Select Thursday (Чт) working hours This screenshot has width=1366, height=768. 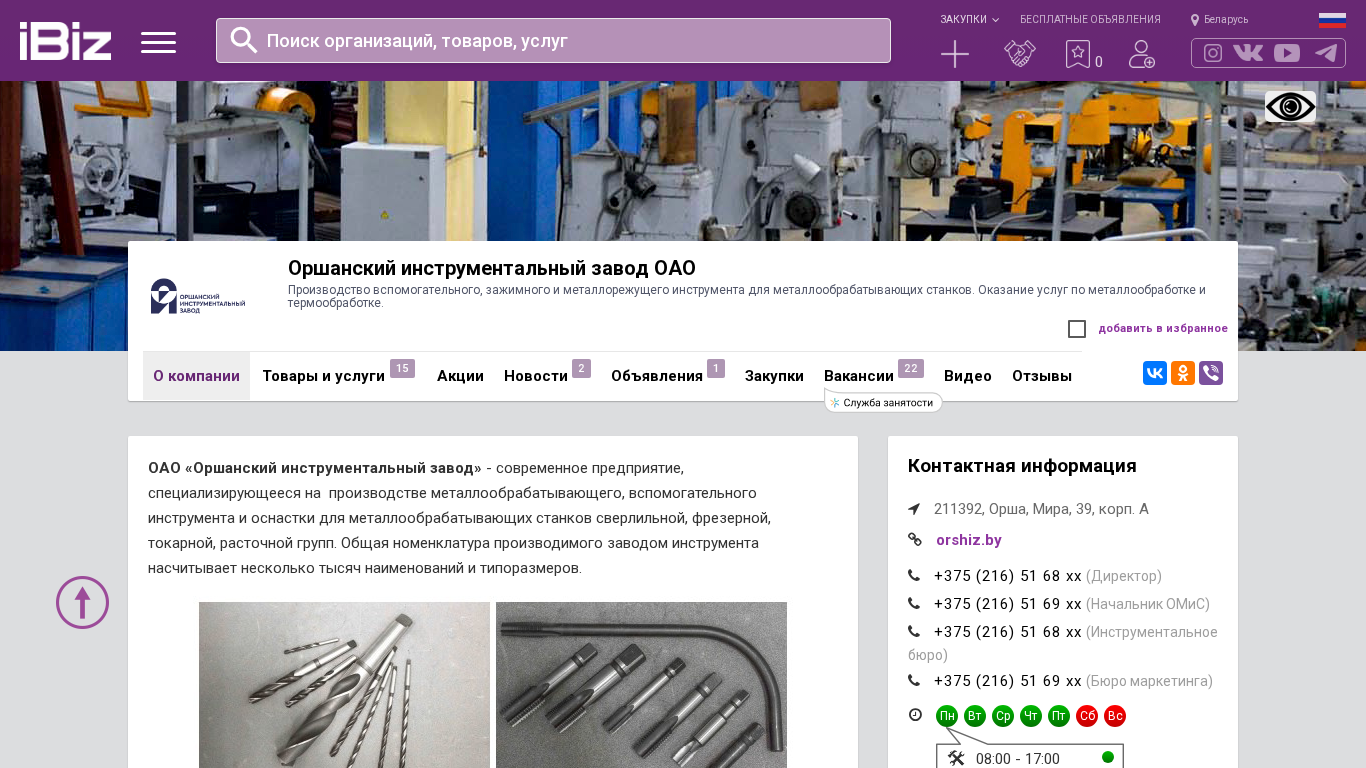tap(1031, 716)
